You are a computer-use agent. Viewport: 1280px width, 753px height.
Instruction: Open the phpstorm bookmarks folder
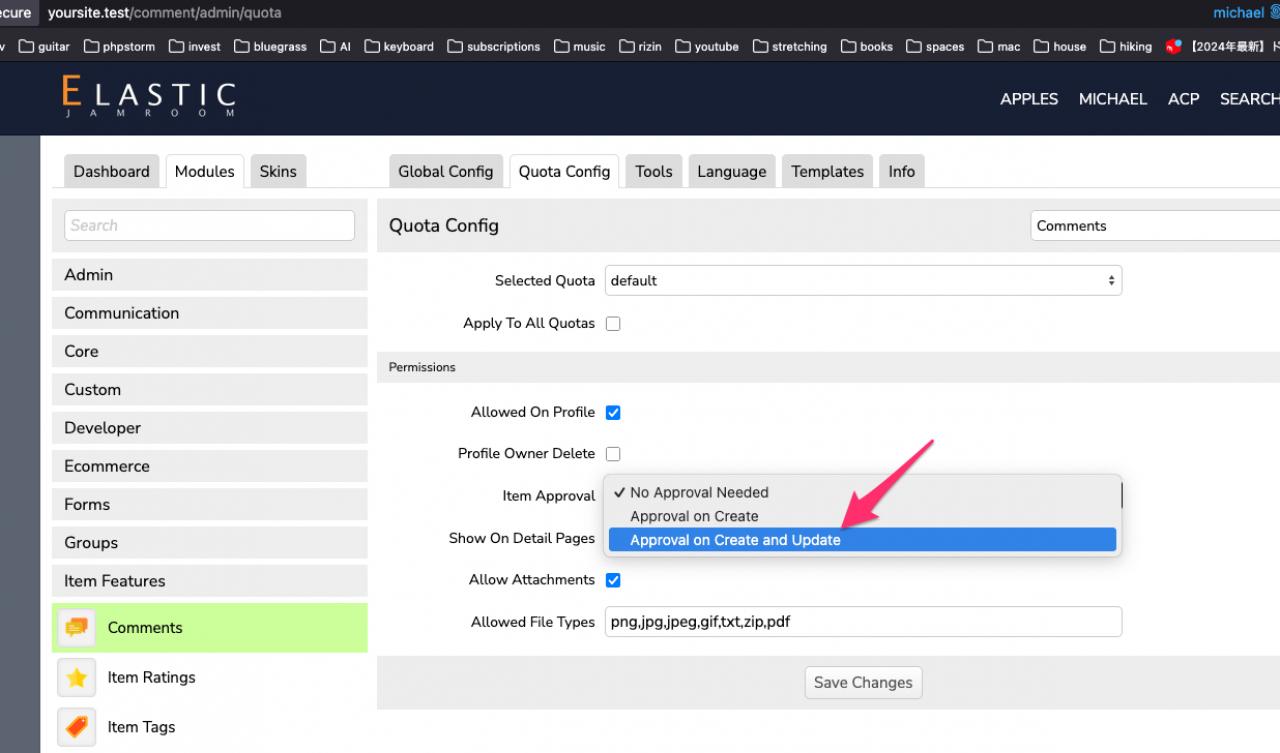(x=119, y=46)
